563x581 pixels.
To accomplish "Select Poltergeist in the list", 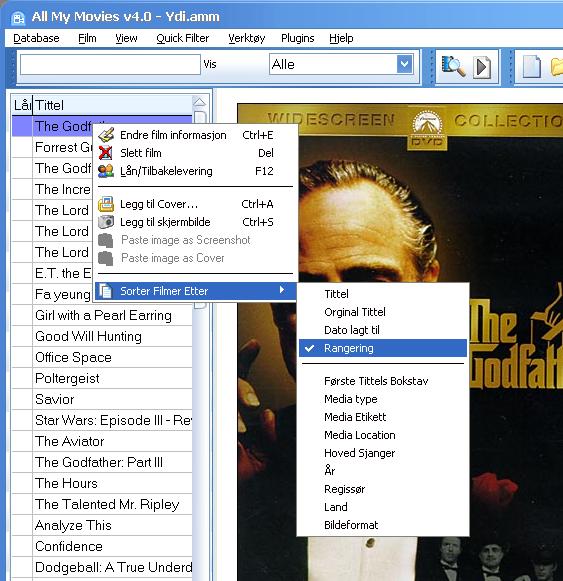I will click(x=102, y=378).
